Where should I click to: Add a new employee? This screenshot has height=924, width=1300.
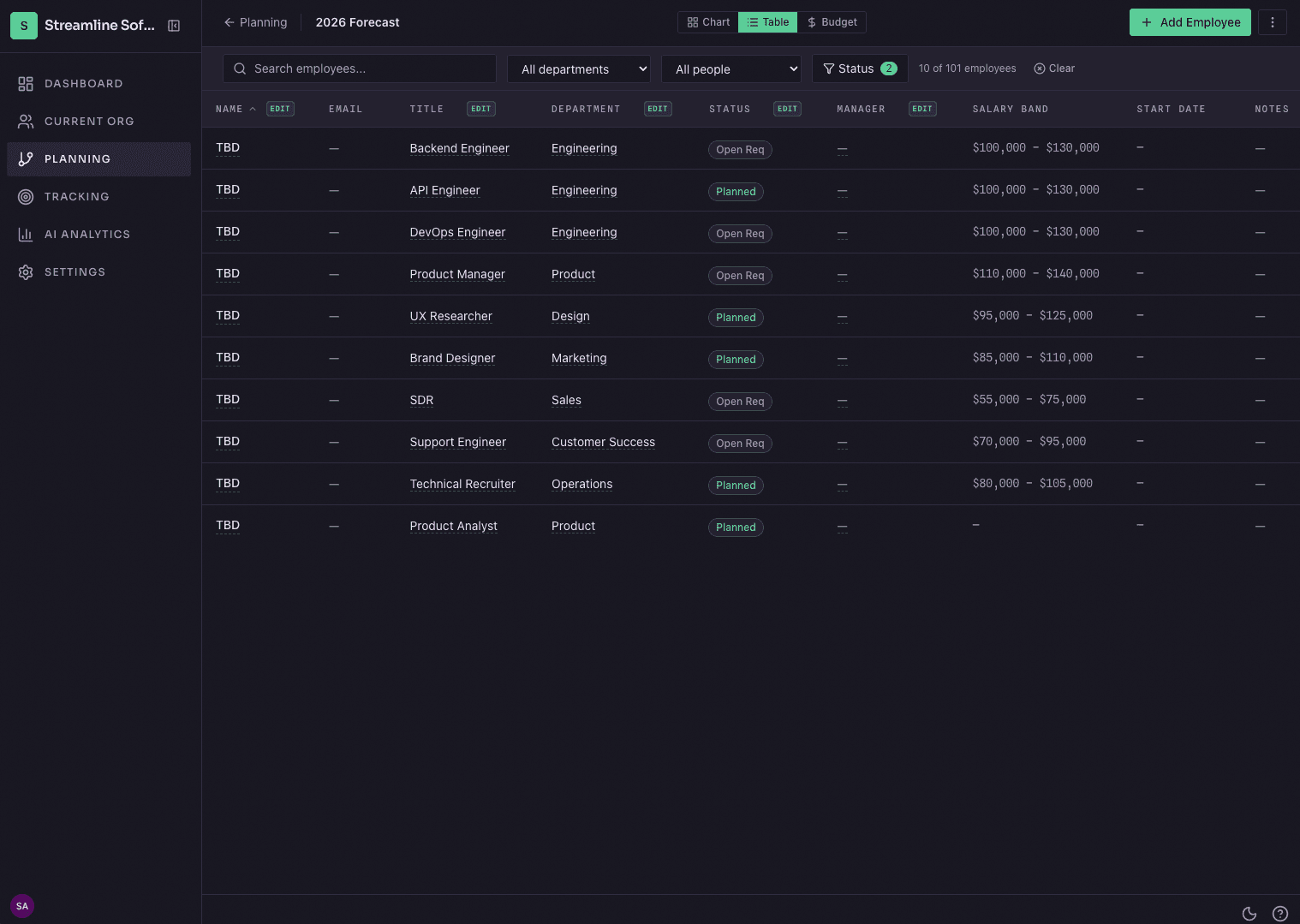[x=1190, y=22]
